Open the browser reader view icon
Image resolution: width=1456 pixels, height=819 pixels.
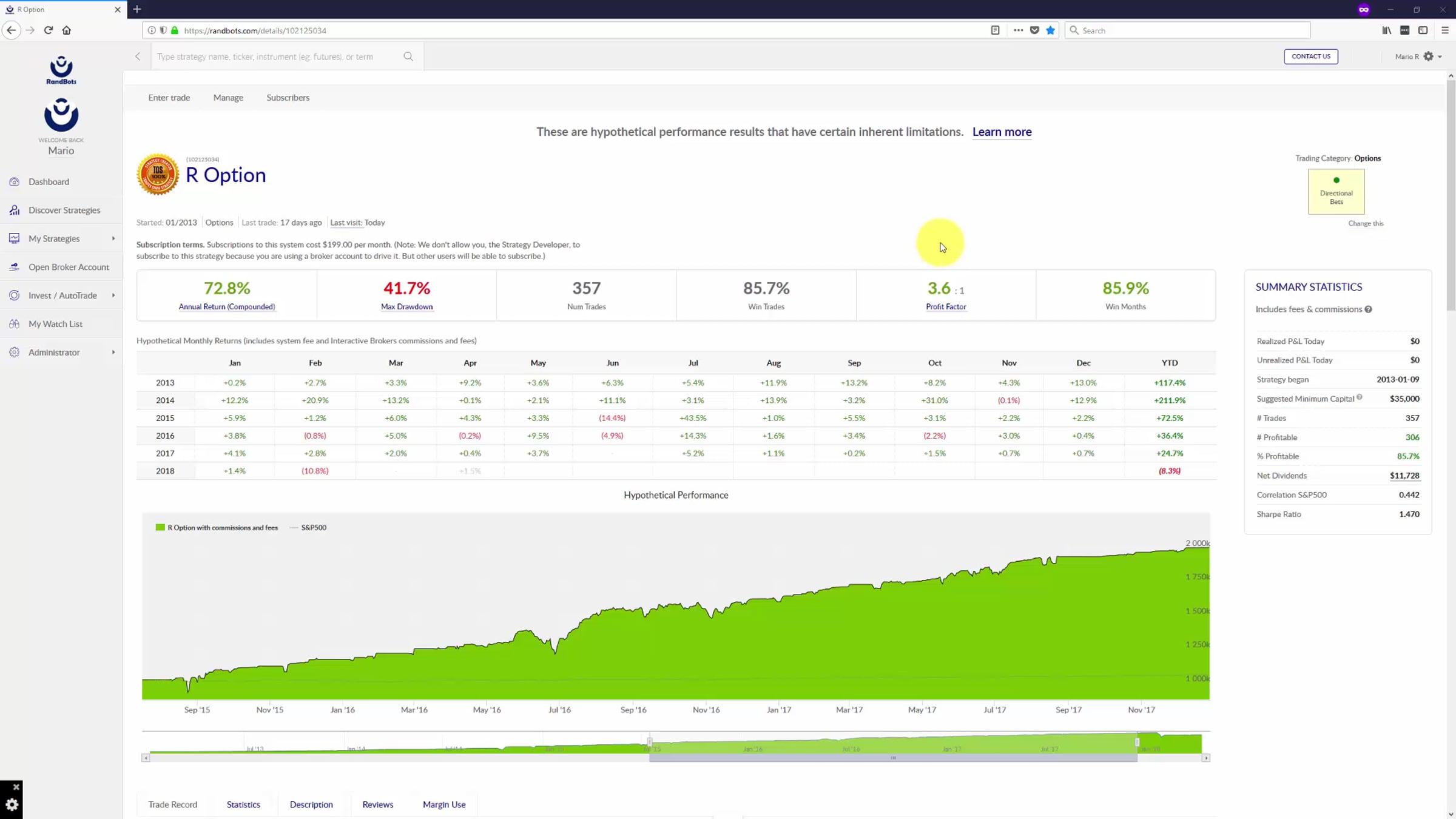tap(995, 30)
